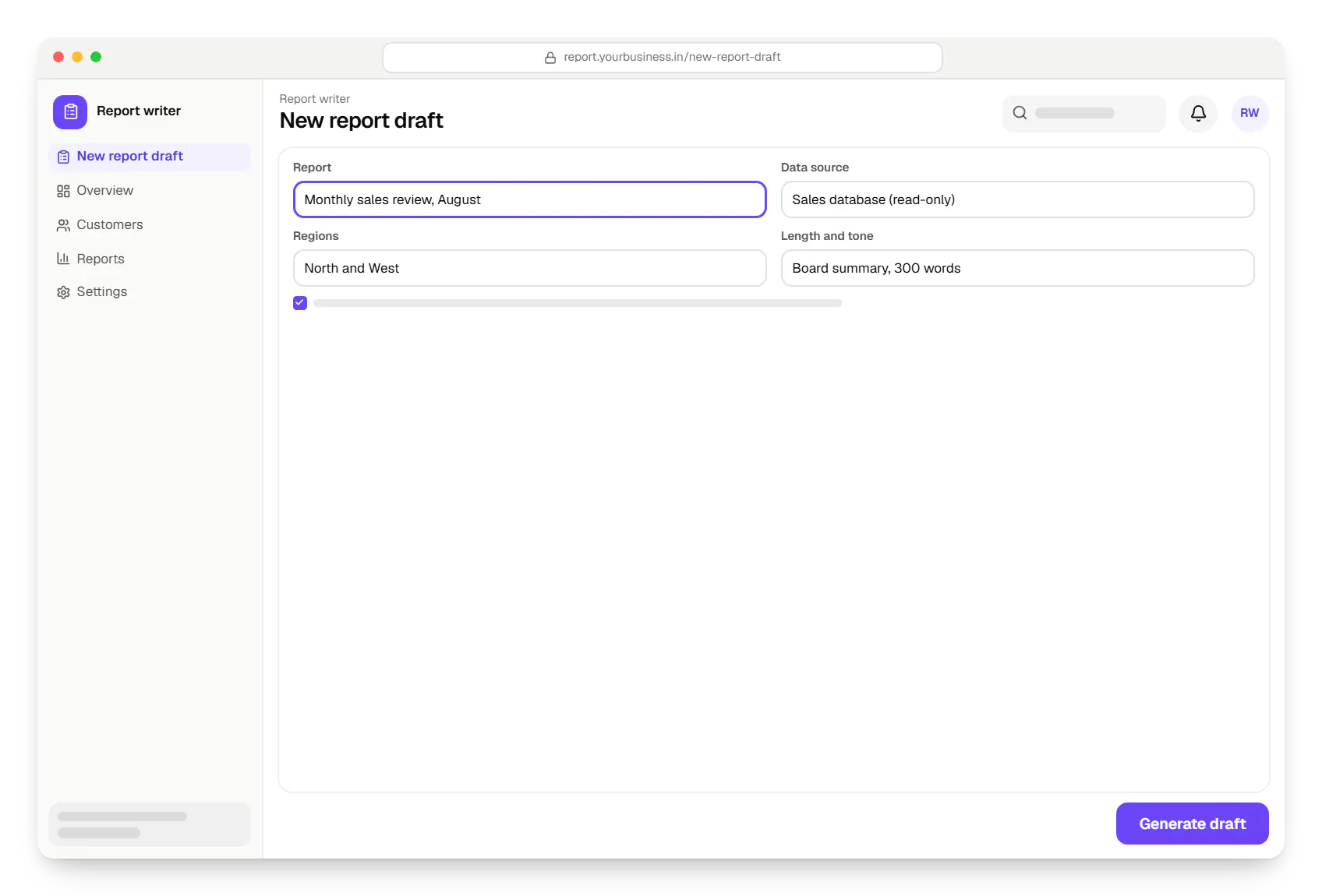Uncheck the purple checkbox below Regions

pyautogui.click(x=300, y=303)
